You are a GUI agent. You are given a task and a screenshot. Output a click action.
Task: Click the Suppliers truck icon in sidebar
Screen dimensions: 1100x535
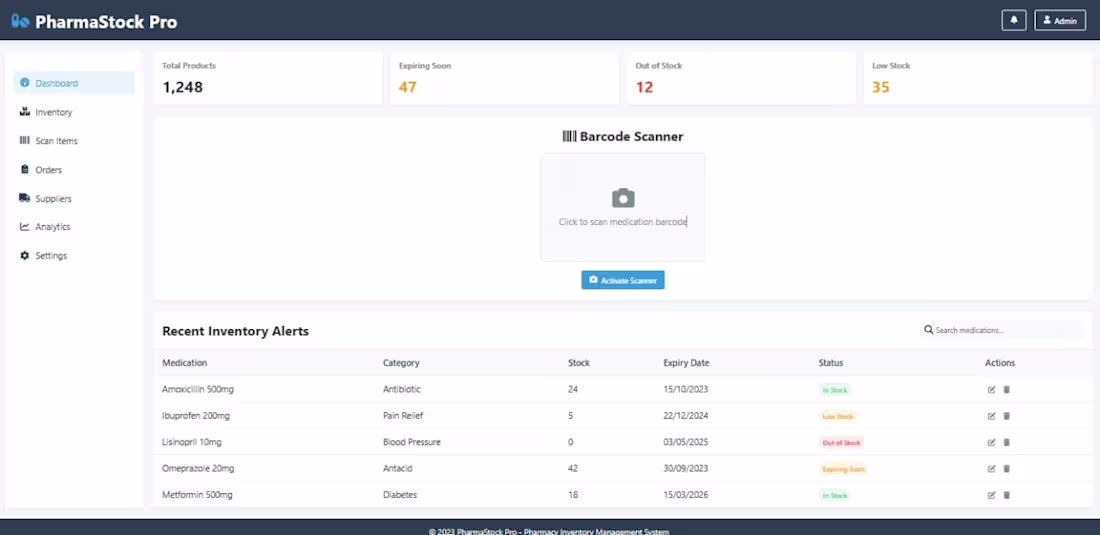[25, 198]
